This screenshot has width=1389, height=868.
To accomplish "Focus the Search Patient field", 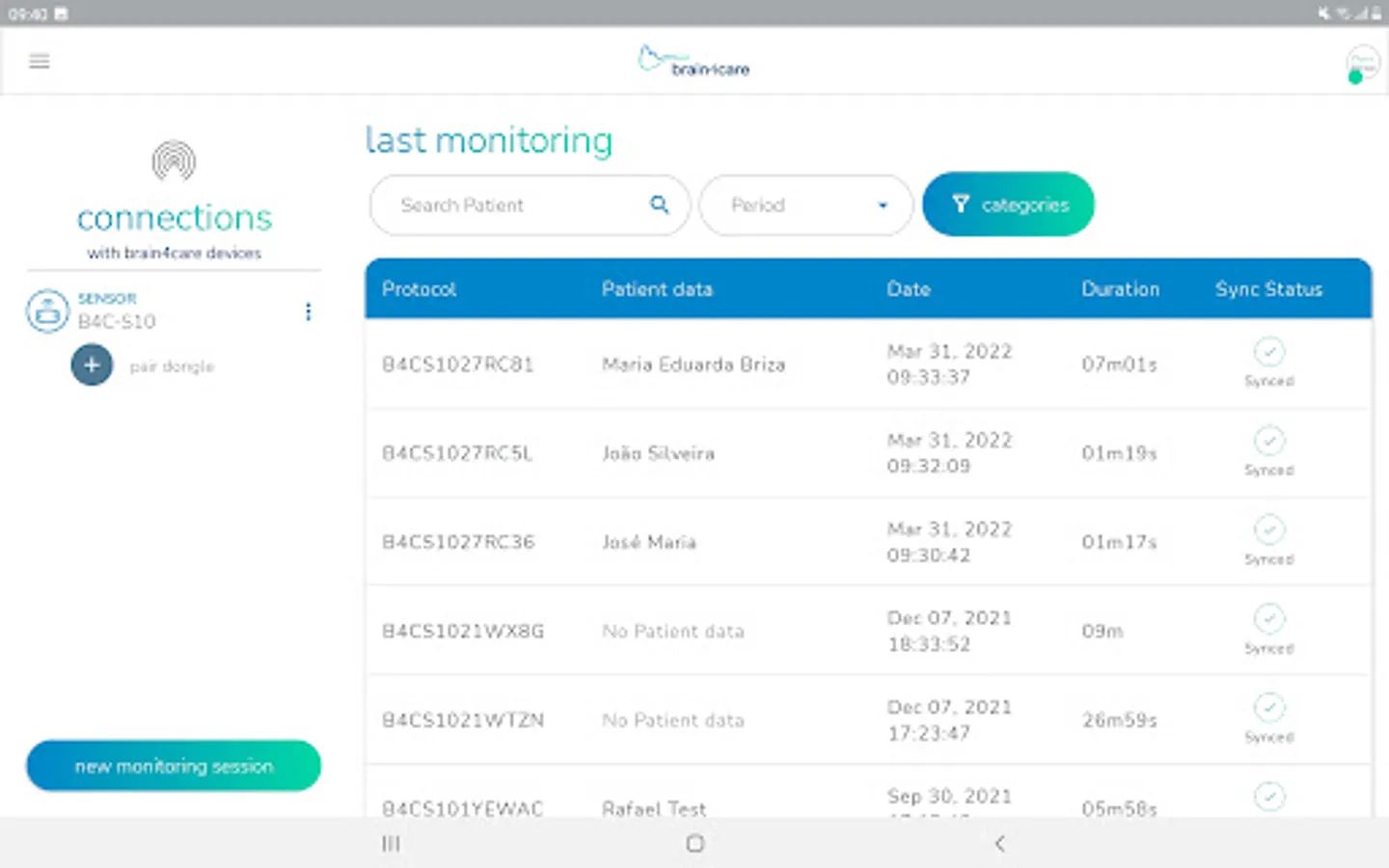I will pos(530,204).
